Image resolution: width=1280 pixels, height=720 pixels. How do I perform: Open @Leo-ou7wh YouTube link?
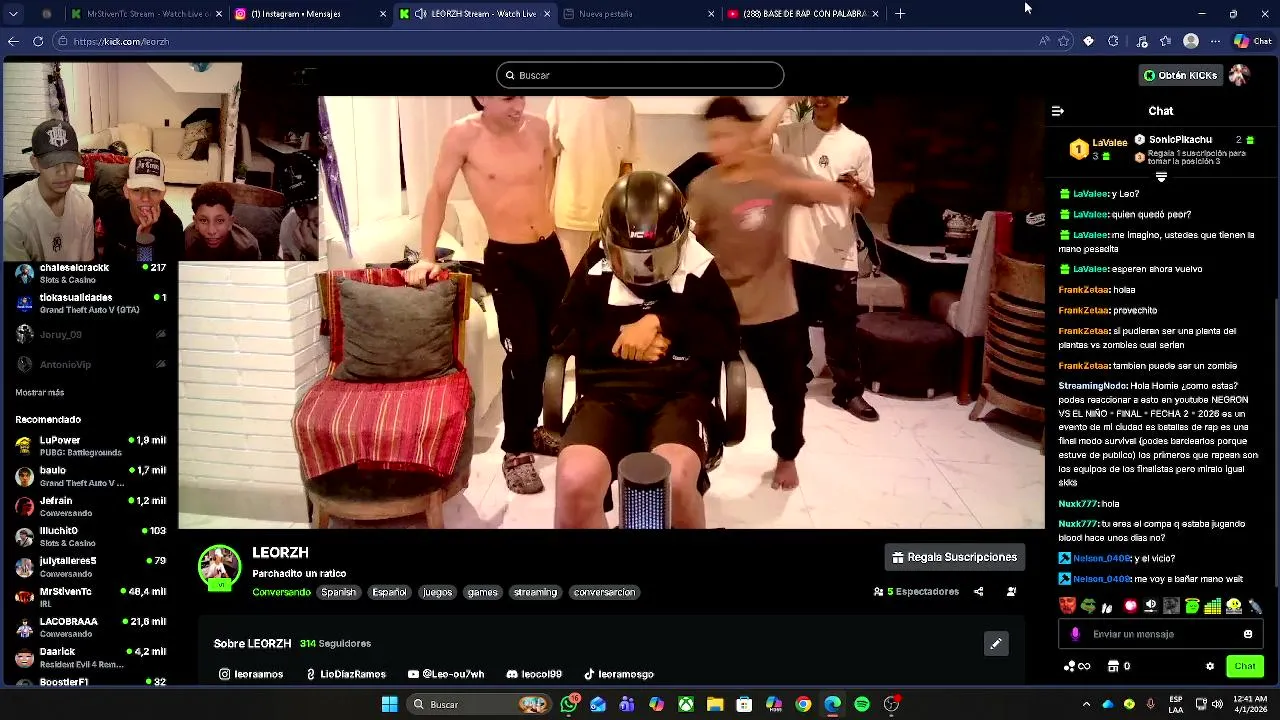click(446, 674)
